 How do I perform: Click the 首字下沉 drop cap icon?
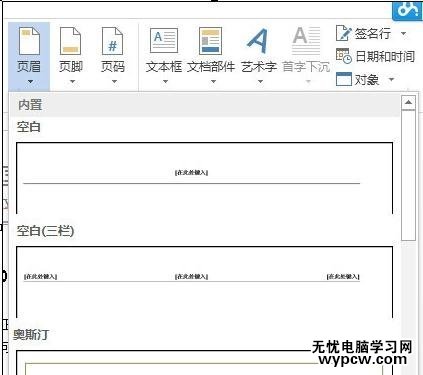click(306, 41)
